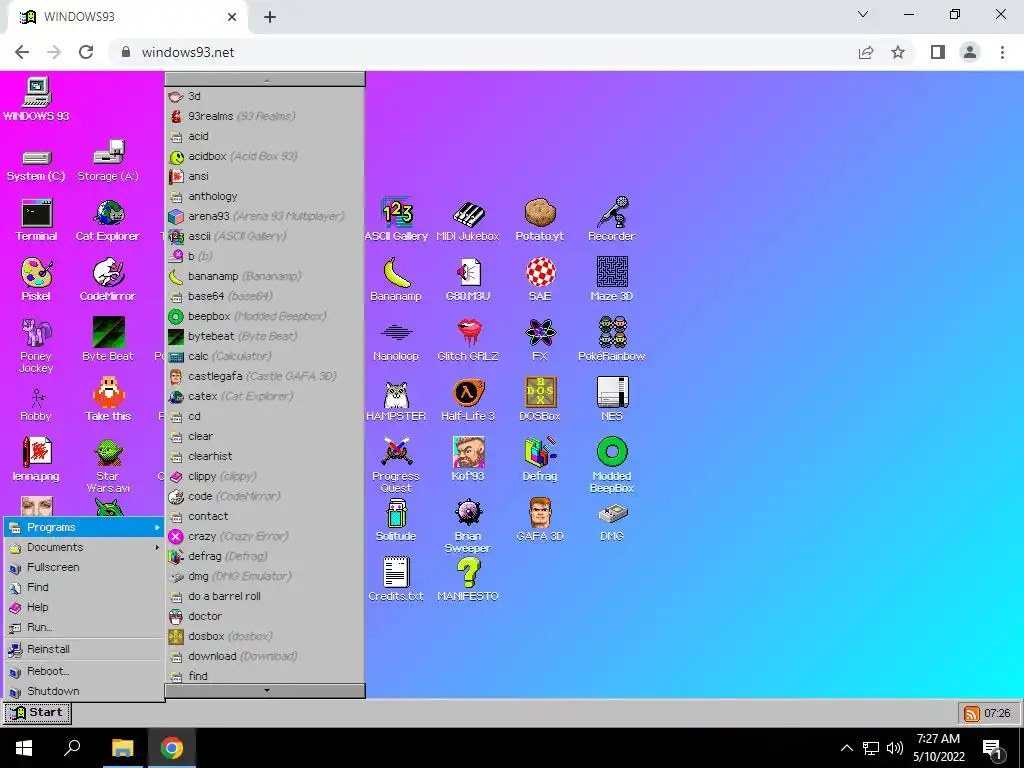Open MANIFESTO question mark icon
This screenshot has height=768, width=1024.
pyautogui.click(x=468, y=580)
